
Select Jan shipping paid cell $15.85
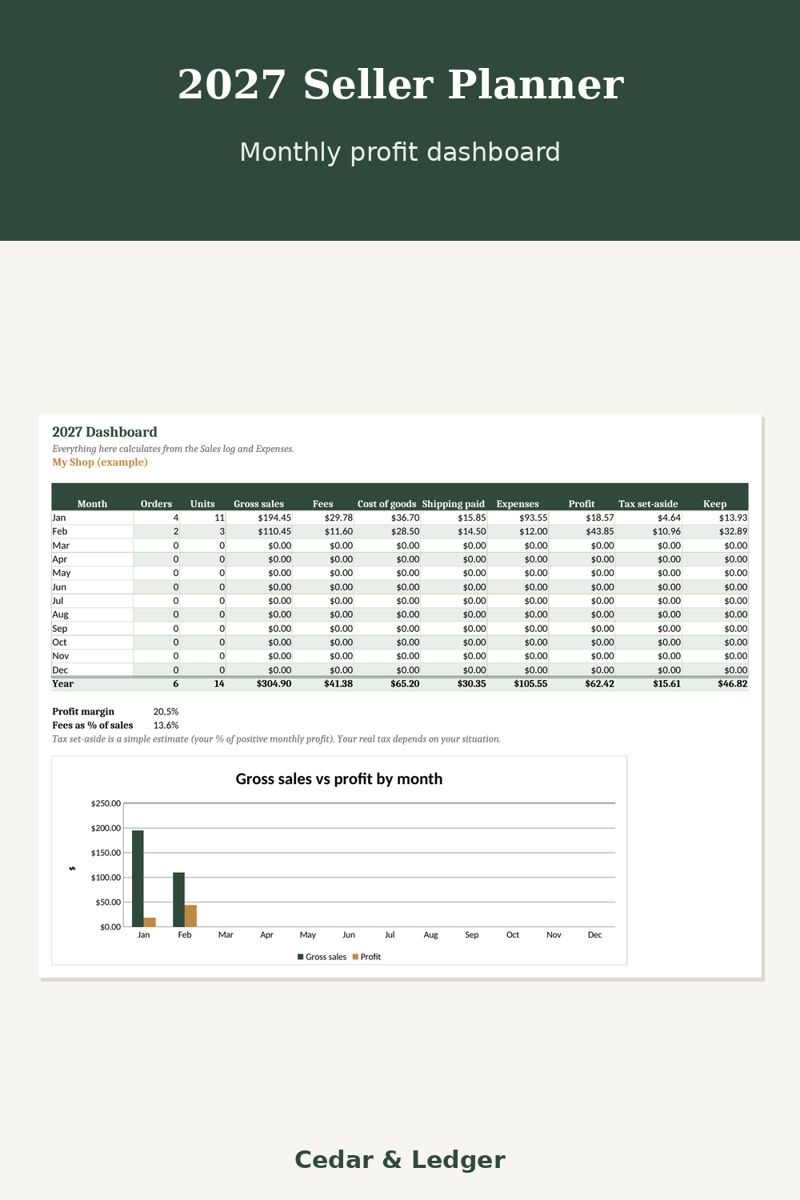pos(471,518)
